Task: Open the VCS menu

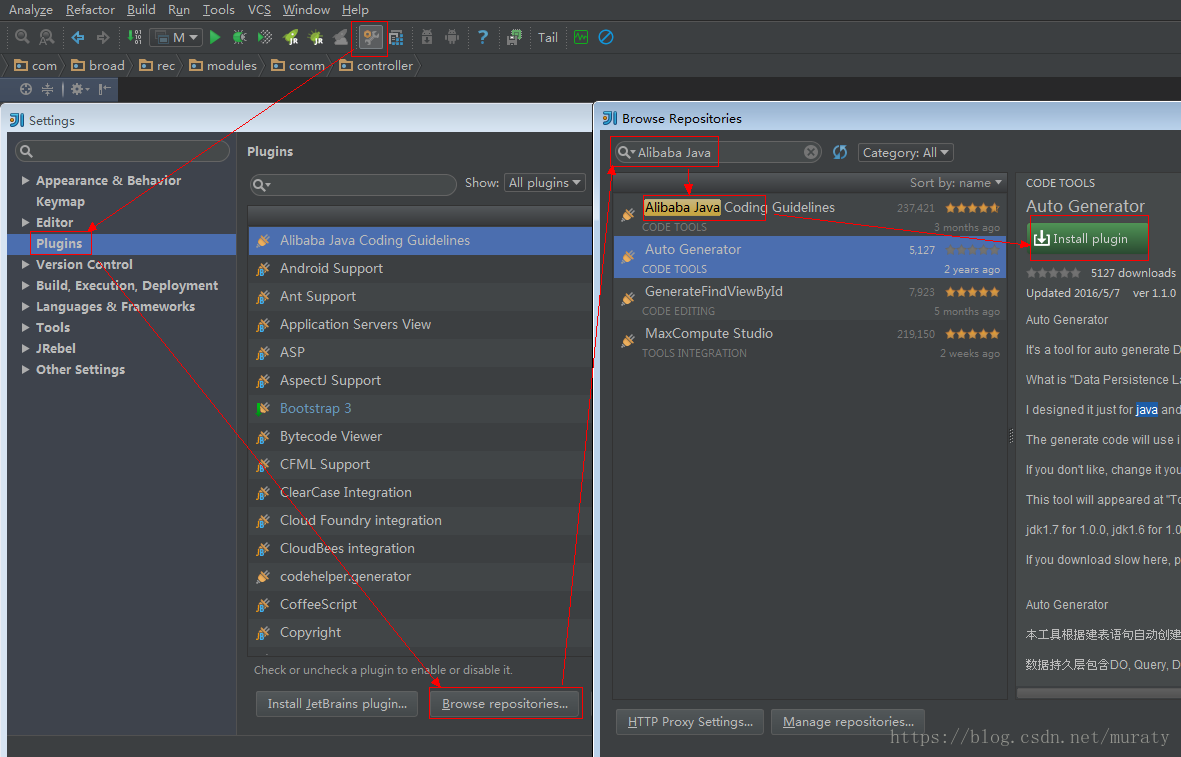Action: (x=259, y=10)
